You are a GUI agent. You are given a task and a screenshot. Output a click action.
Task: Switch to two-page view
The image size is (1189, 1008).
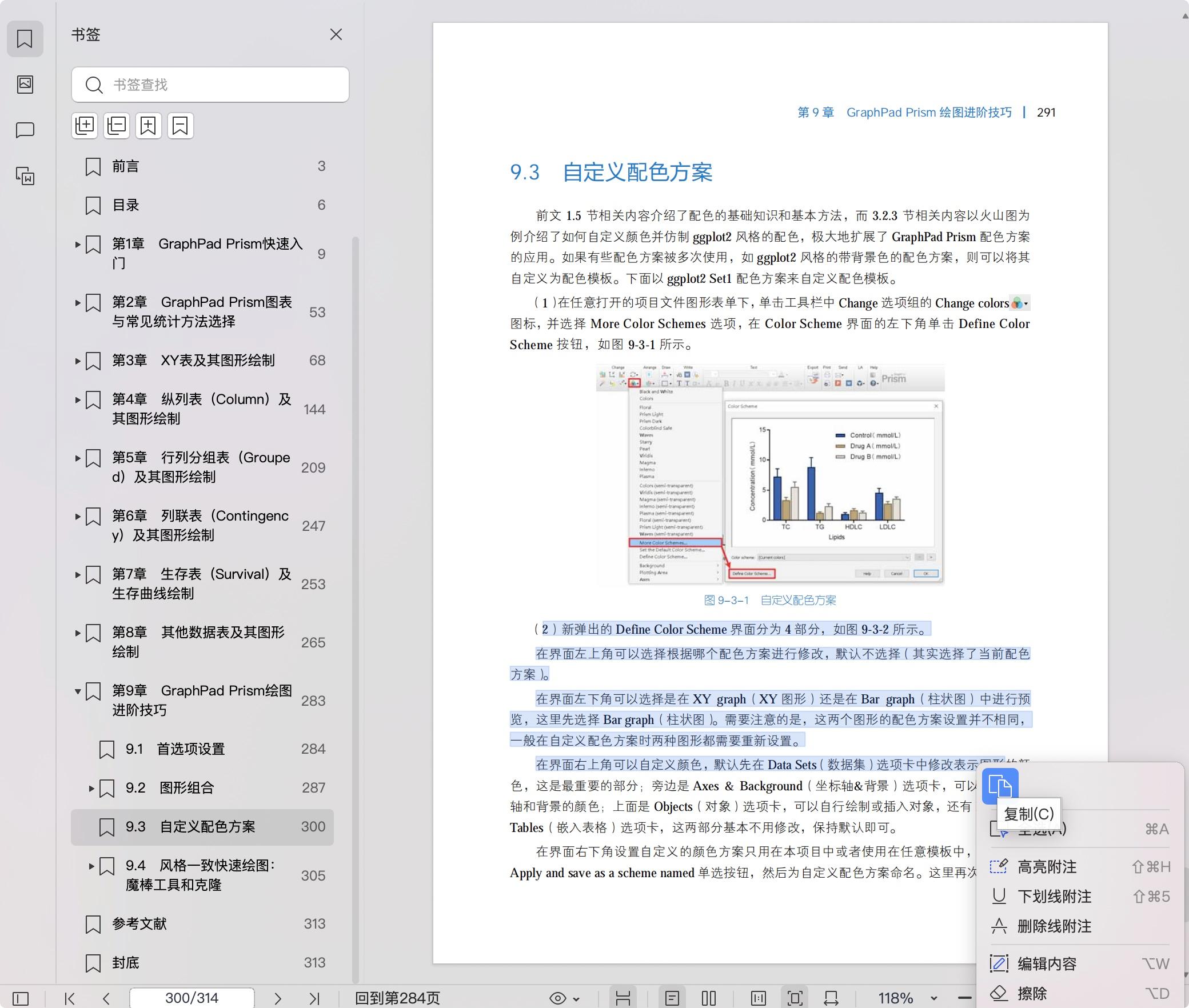pyautogui.click(x=709, y=998)
